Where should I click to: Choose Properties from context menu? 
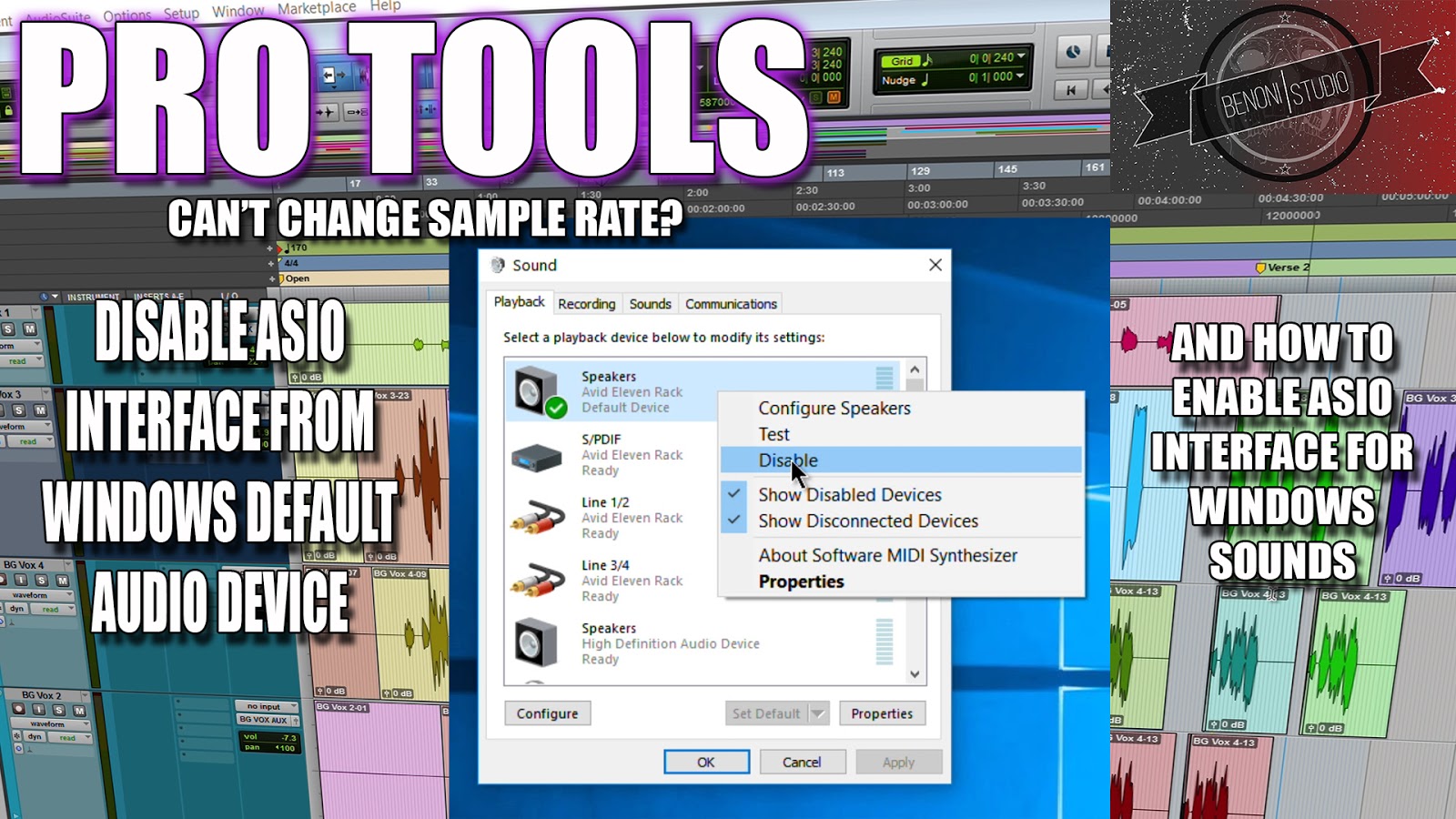(x=802, y=581)
